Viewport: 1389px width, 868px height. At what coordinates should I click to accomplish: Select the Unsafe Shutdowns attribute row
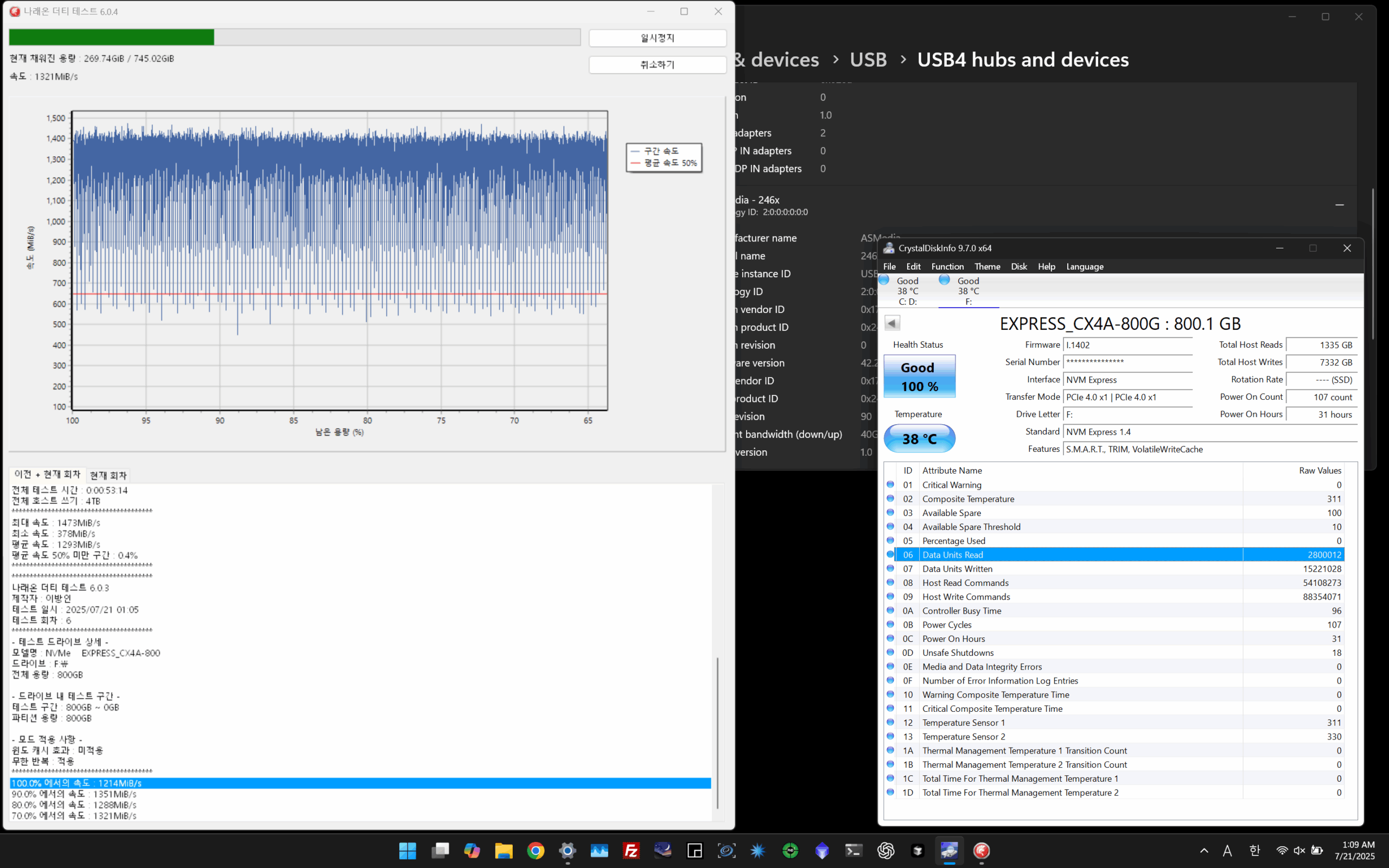(x=1119, y=653)
